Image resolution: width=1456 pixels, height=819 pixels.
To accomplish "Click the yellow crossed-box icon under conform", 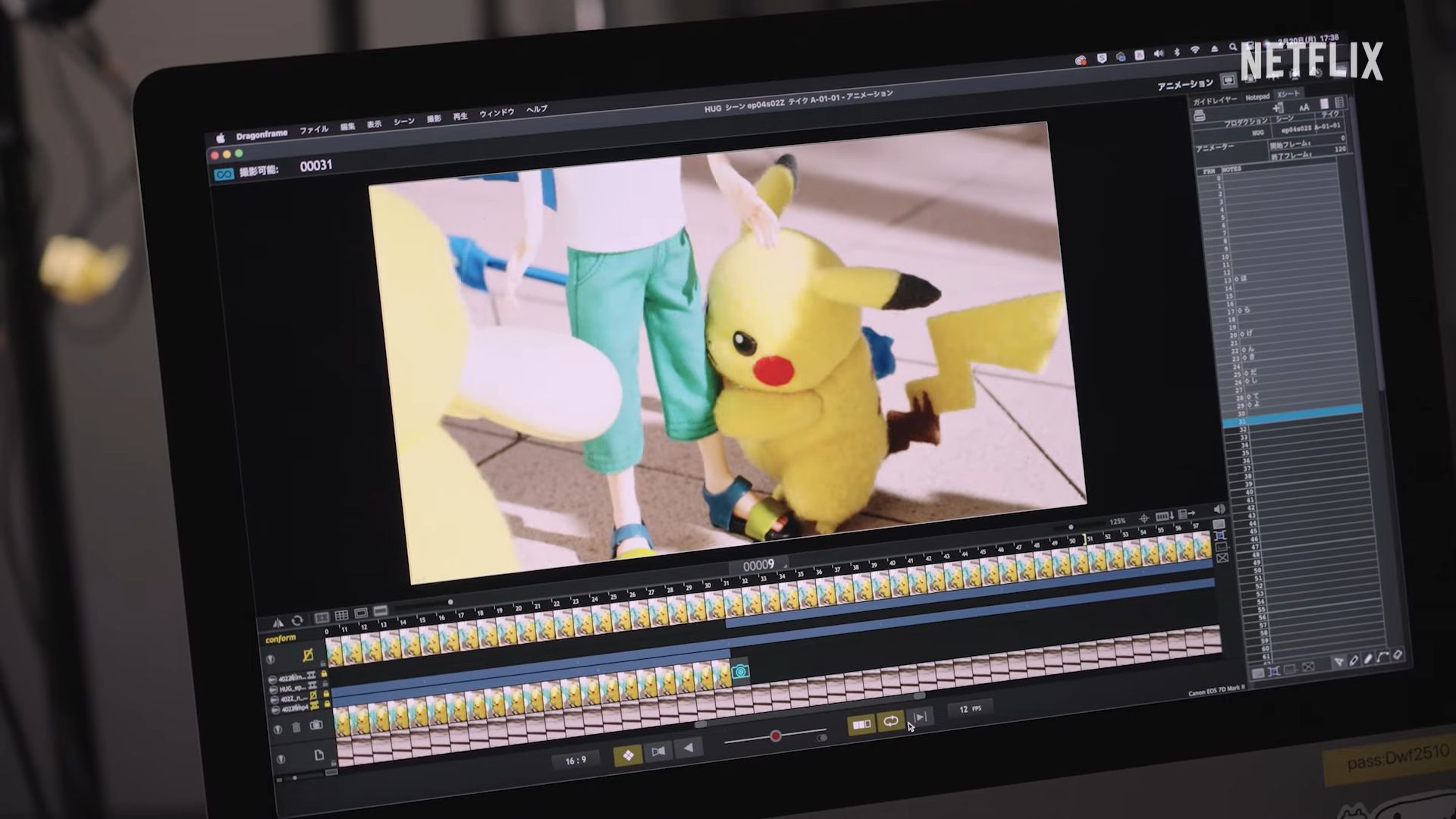I will pos(308,655).
